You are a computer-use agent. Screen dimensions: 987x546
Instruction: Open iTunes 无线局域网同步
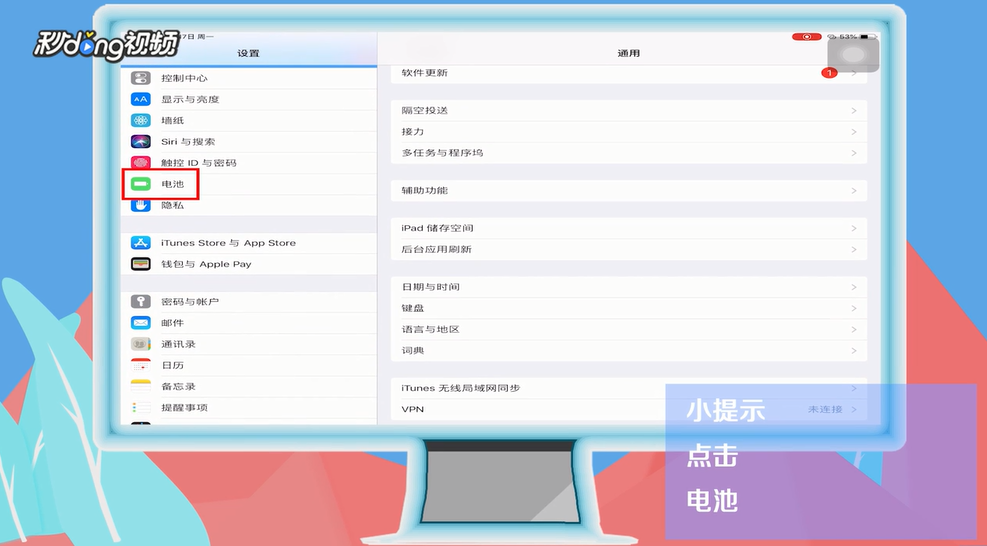pyautogui.click(x=629, y=388)
